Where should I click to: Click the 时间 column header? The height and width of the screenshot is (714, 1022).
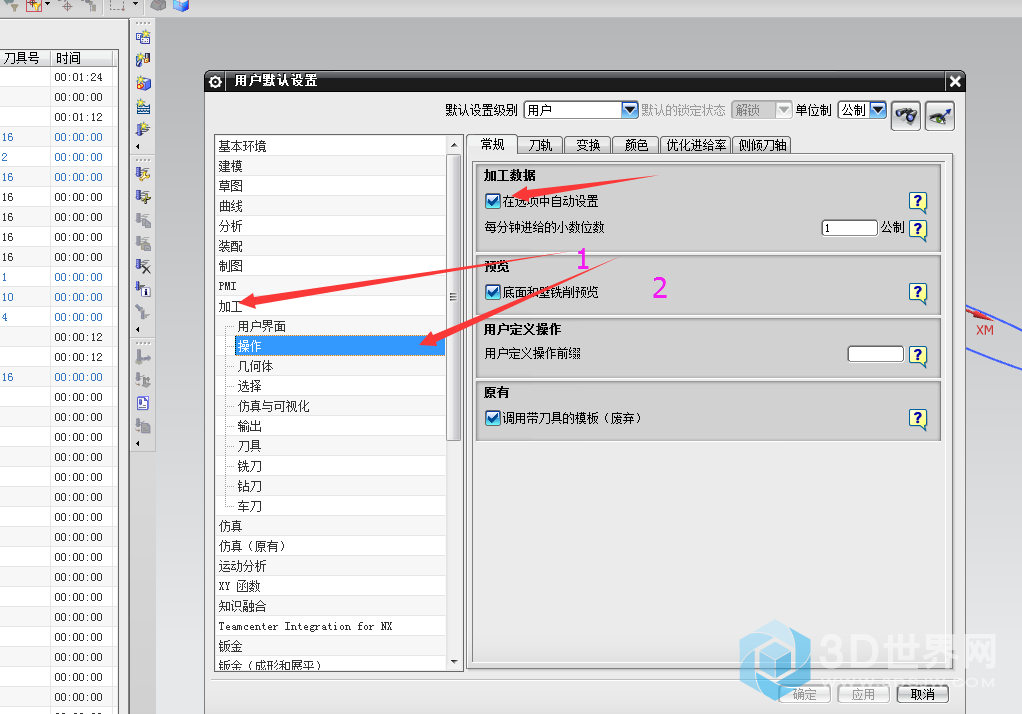(x=83, y=58)
